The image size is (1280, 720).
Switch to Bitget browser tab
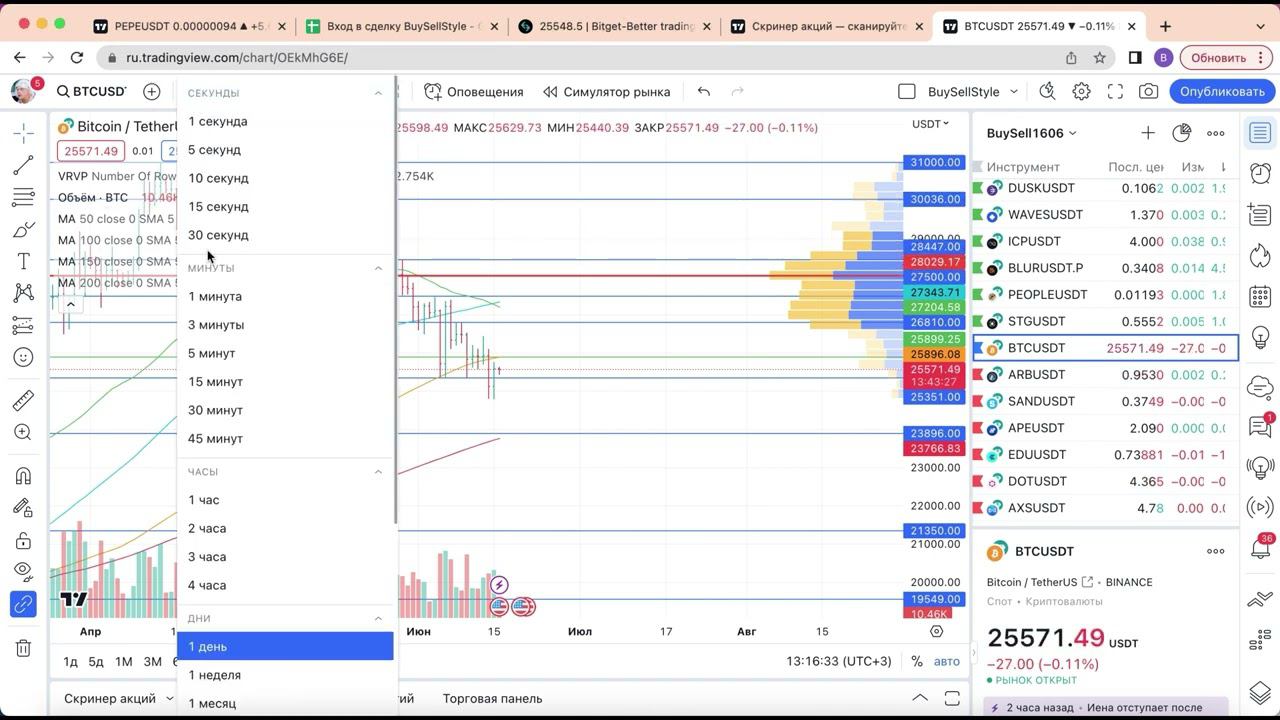617,26
